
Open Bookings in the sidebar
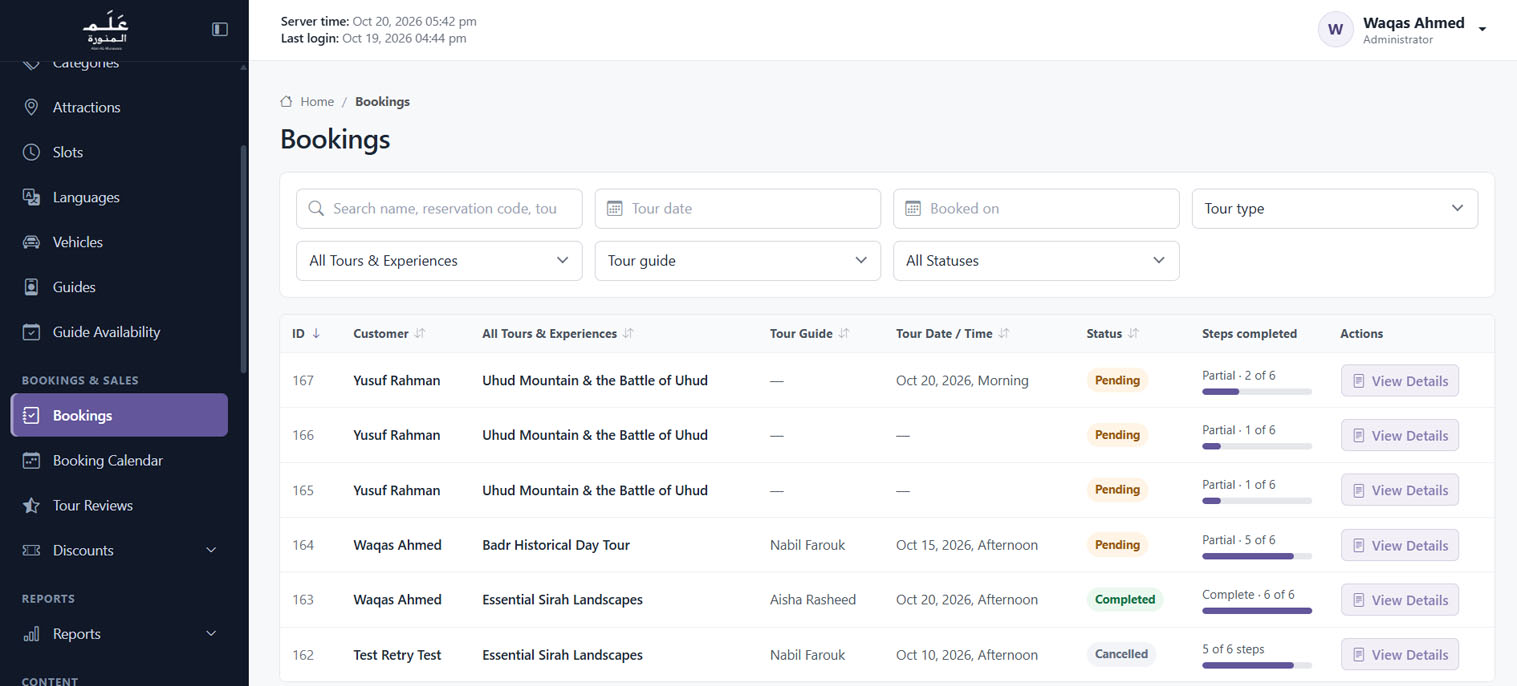119,415
